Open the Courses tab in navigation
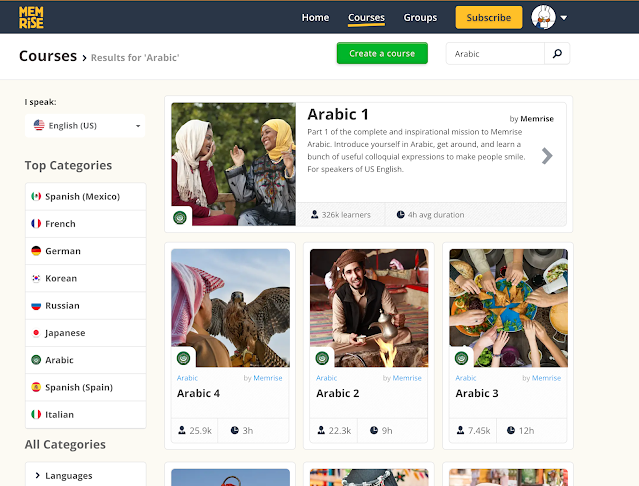The height and width of the screenshot is (486, 639). [x=366, y=18]
